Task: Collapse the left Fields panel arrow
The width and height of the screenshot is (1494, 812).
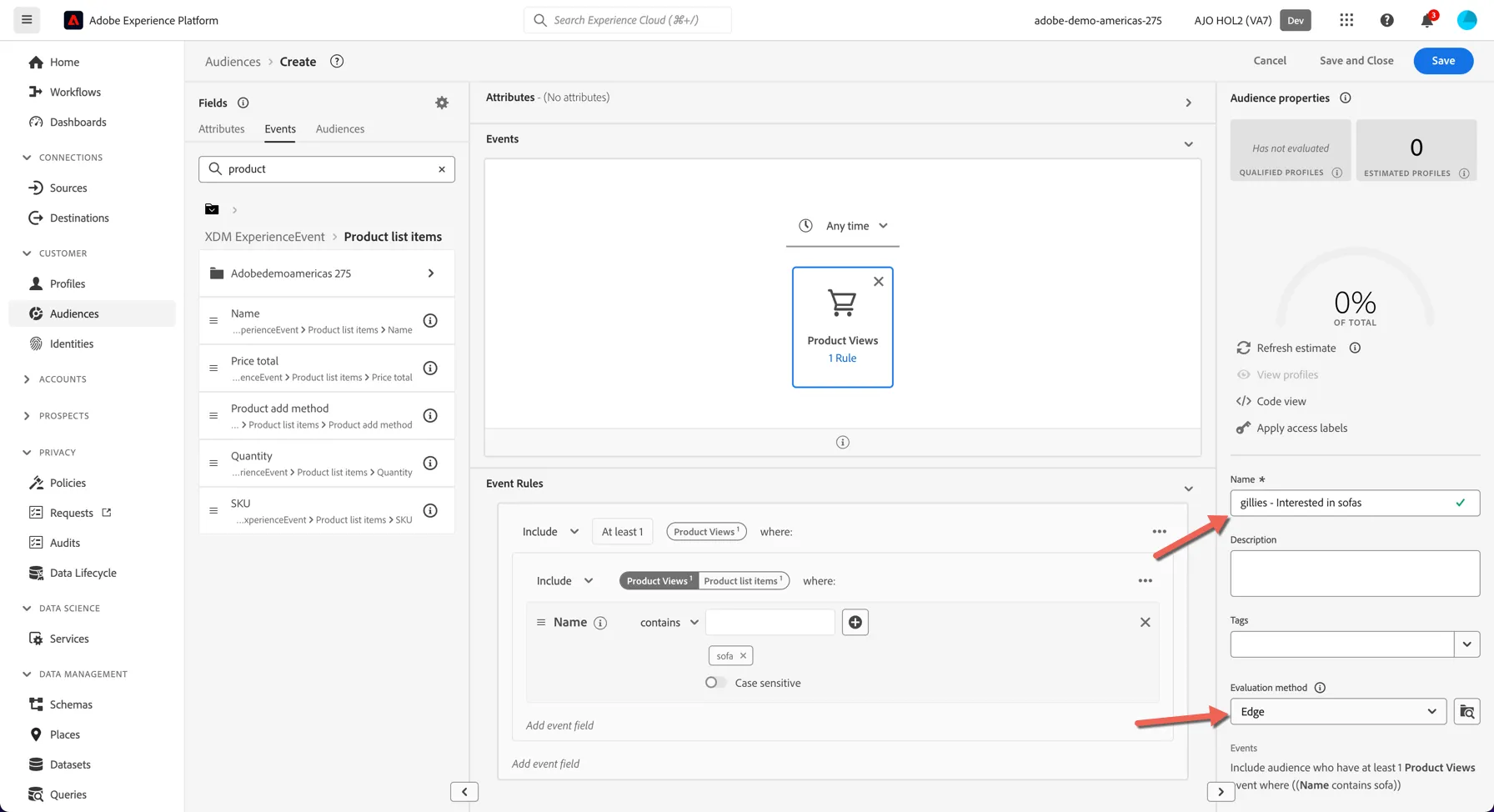Action: coord(464,792)
